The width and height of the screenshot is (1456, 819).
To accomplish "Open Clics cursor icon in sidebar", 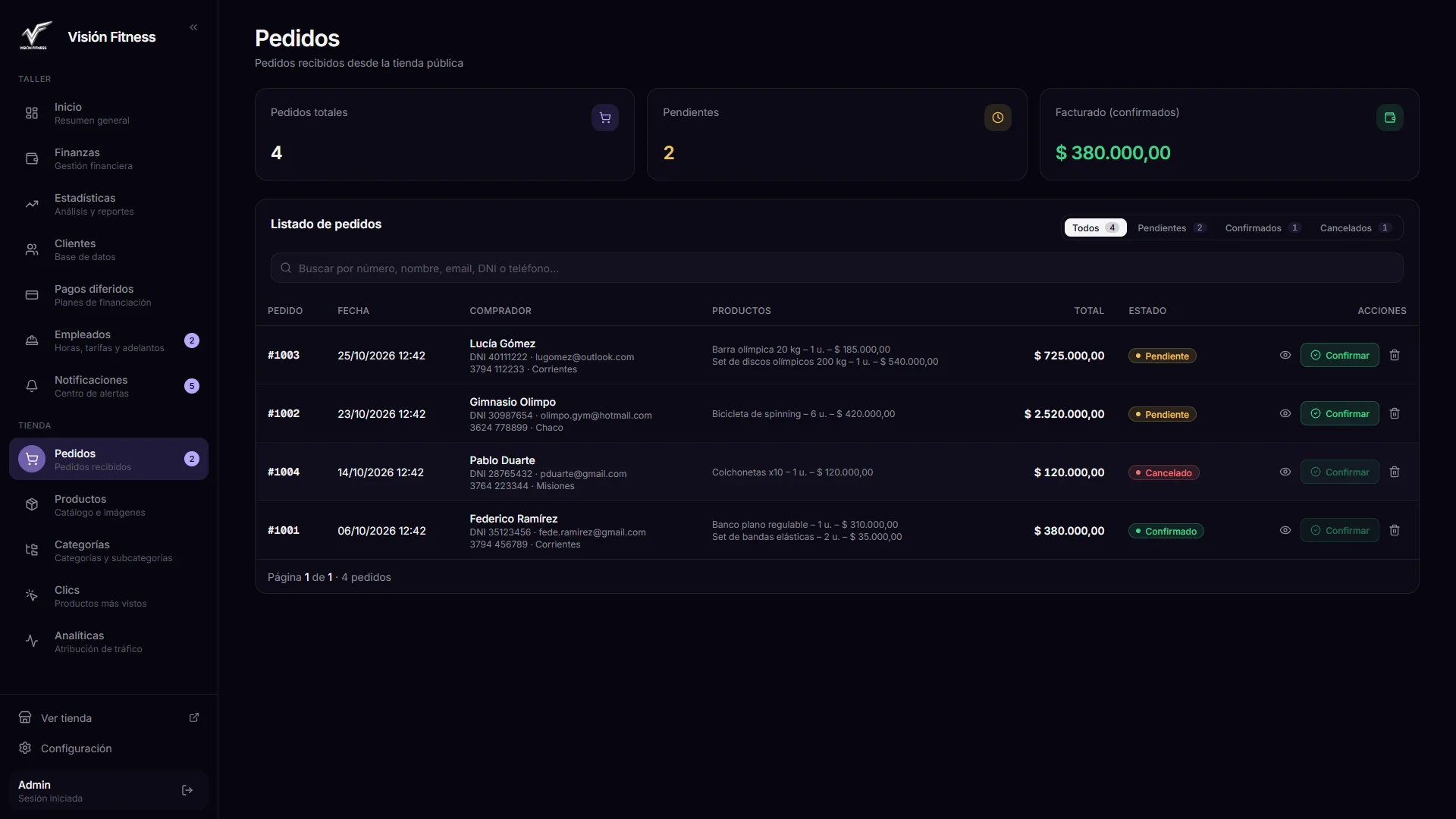I will [32, 596].
